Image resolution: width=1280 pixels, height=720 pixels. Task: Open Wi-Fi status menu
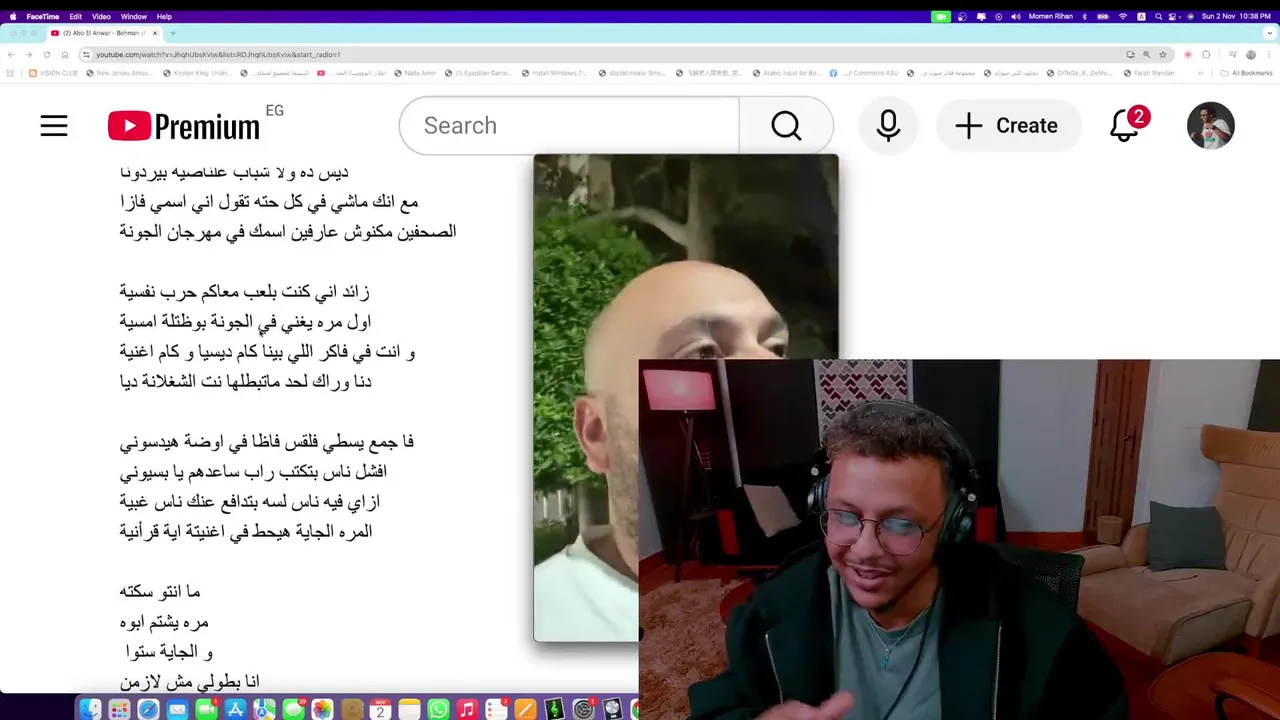click(x=1123, y=16)
